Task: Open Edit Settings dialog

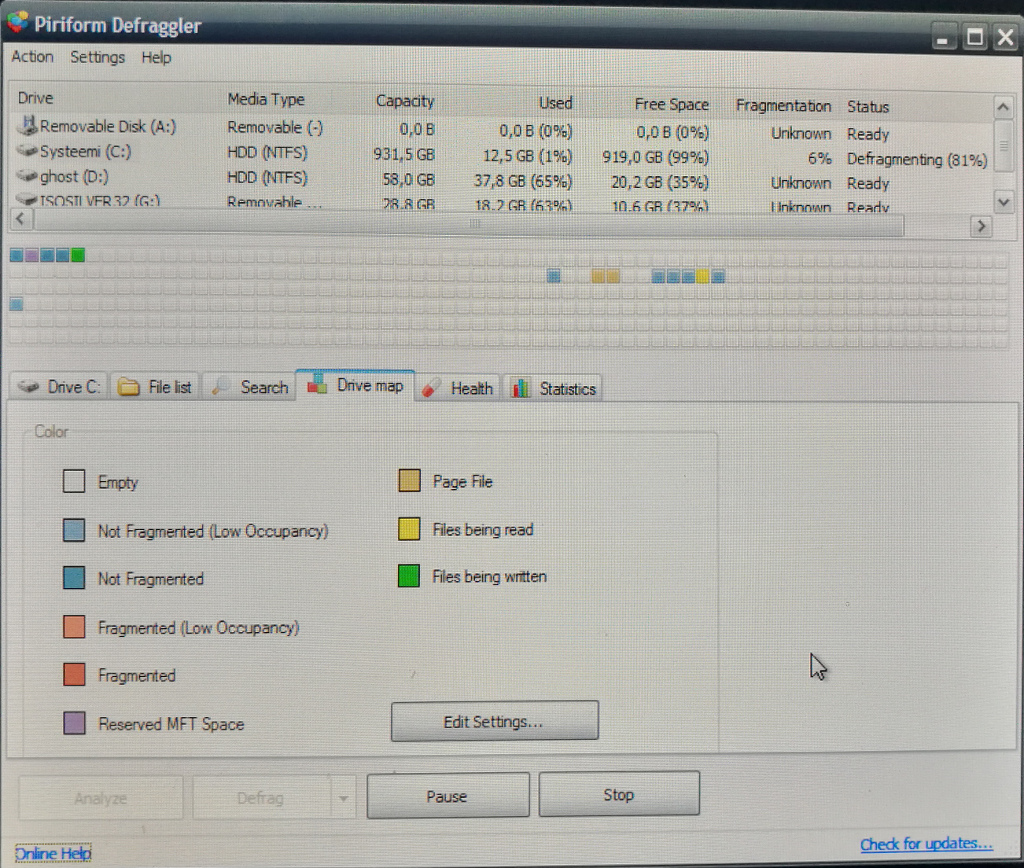Action: coord(494,721)
